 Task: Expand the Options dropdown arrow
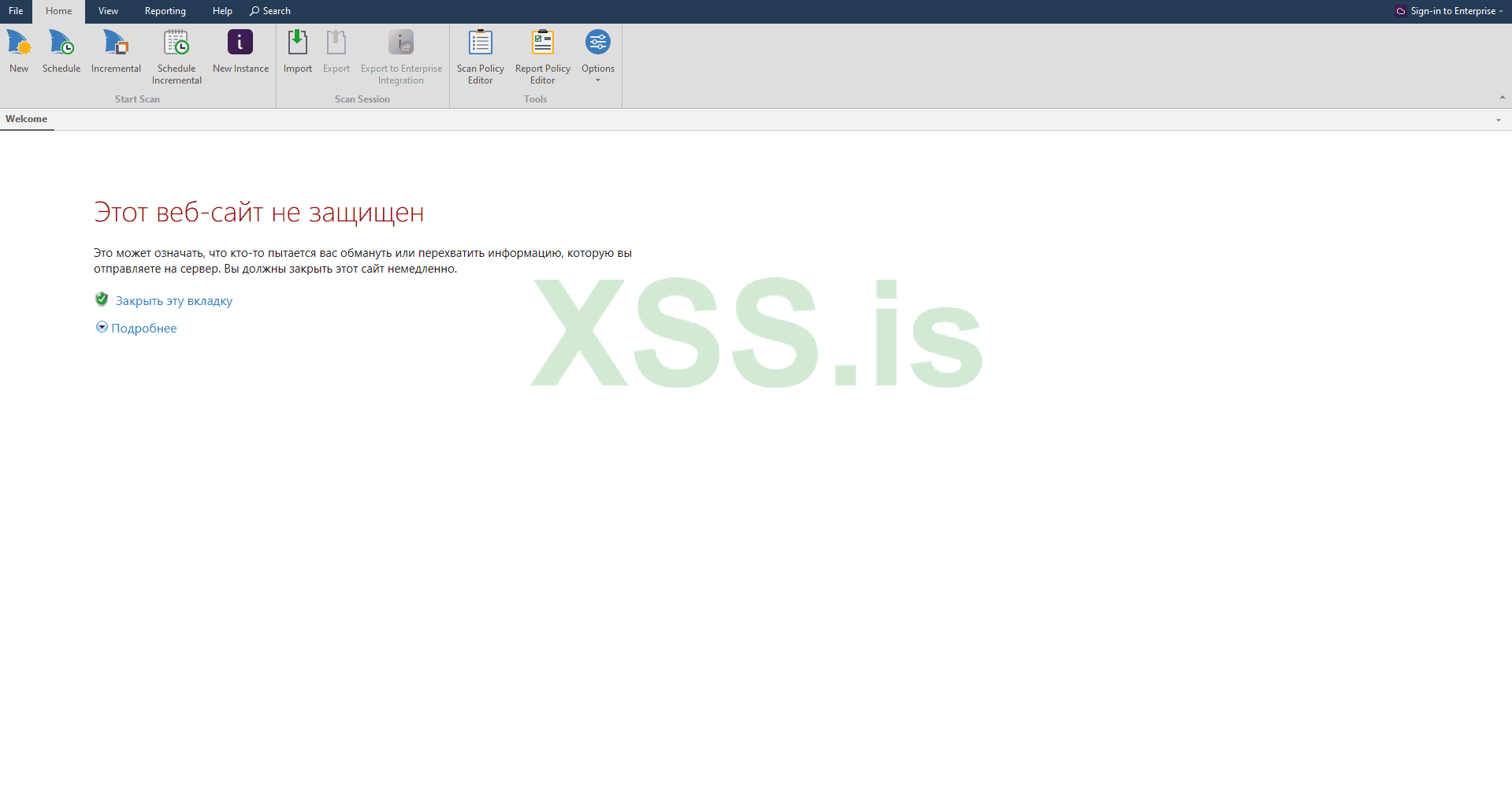[x=598, y=80]
